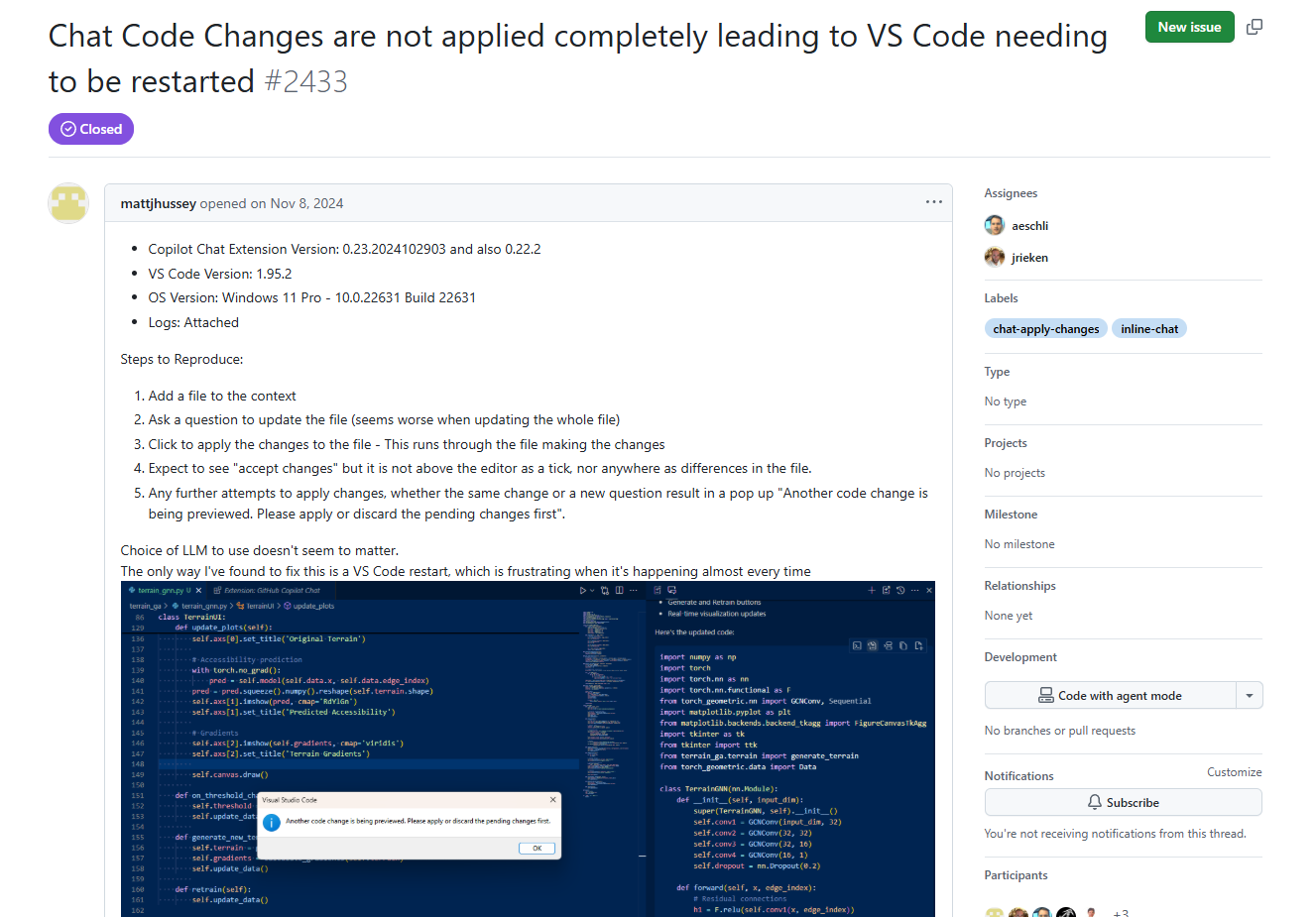Viewport: 1316px width, 917px height.
Task: Click the +3 additional participants indicator
Action: point(1121,913)
